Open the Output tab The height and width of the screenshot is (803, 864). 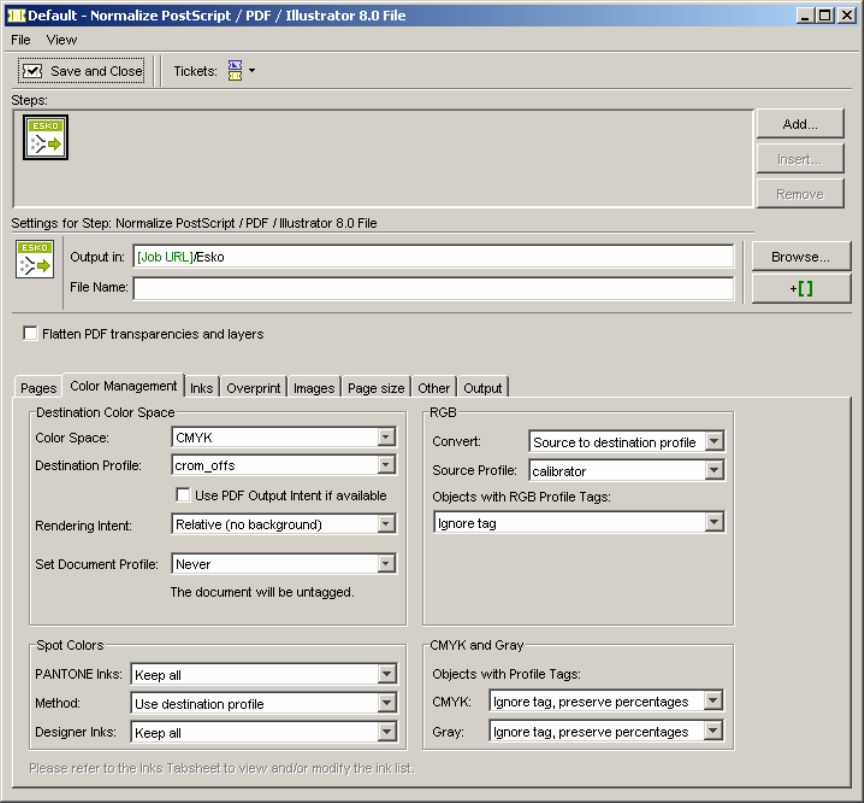tap(483, 387)
